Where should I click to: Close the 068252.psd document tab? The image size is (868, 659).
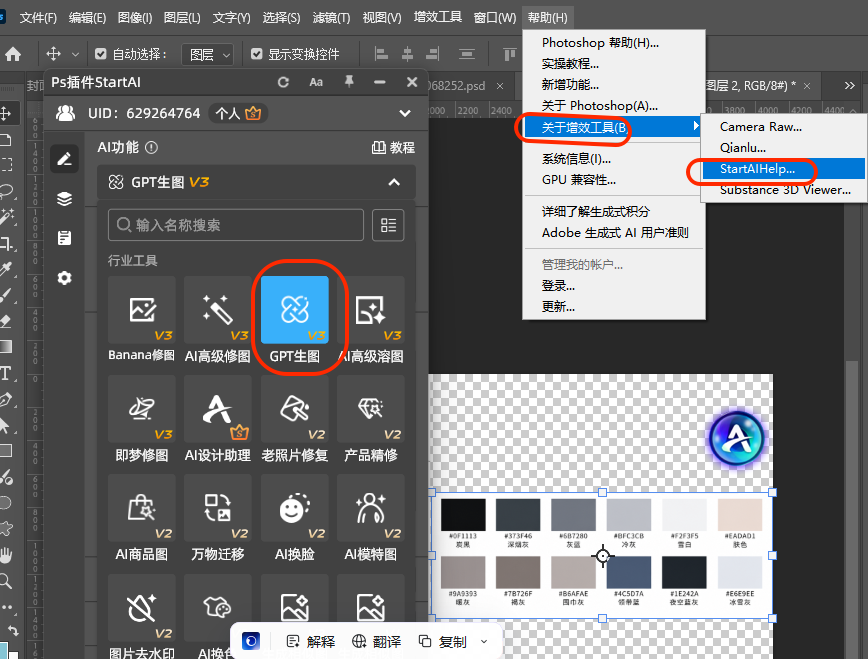click(500, 86)
